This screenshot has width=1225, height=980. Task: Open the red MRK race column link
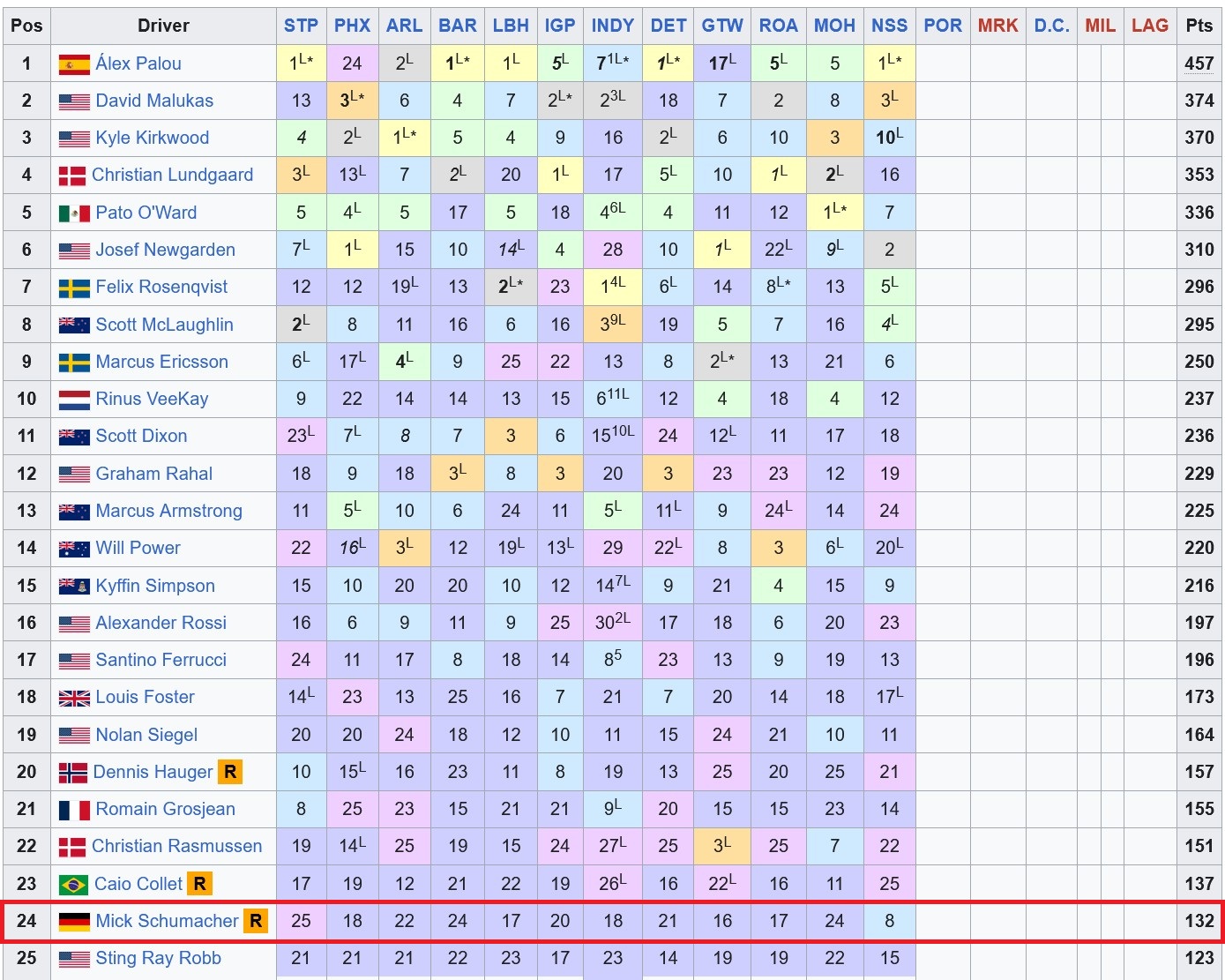click(x=998, y=26)
